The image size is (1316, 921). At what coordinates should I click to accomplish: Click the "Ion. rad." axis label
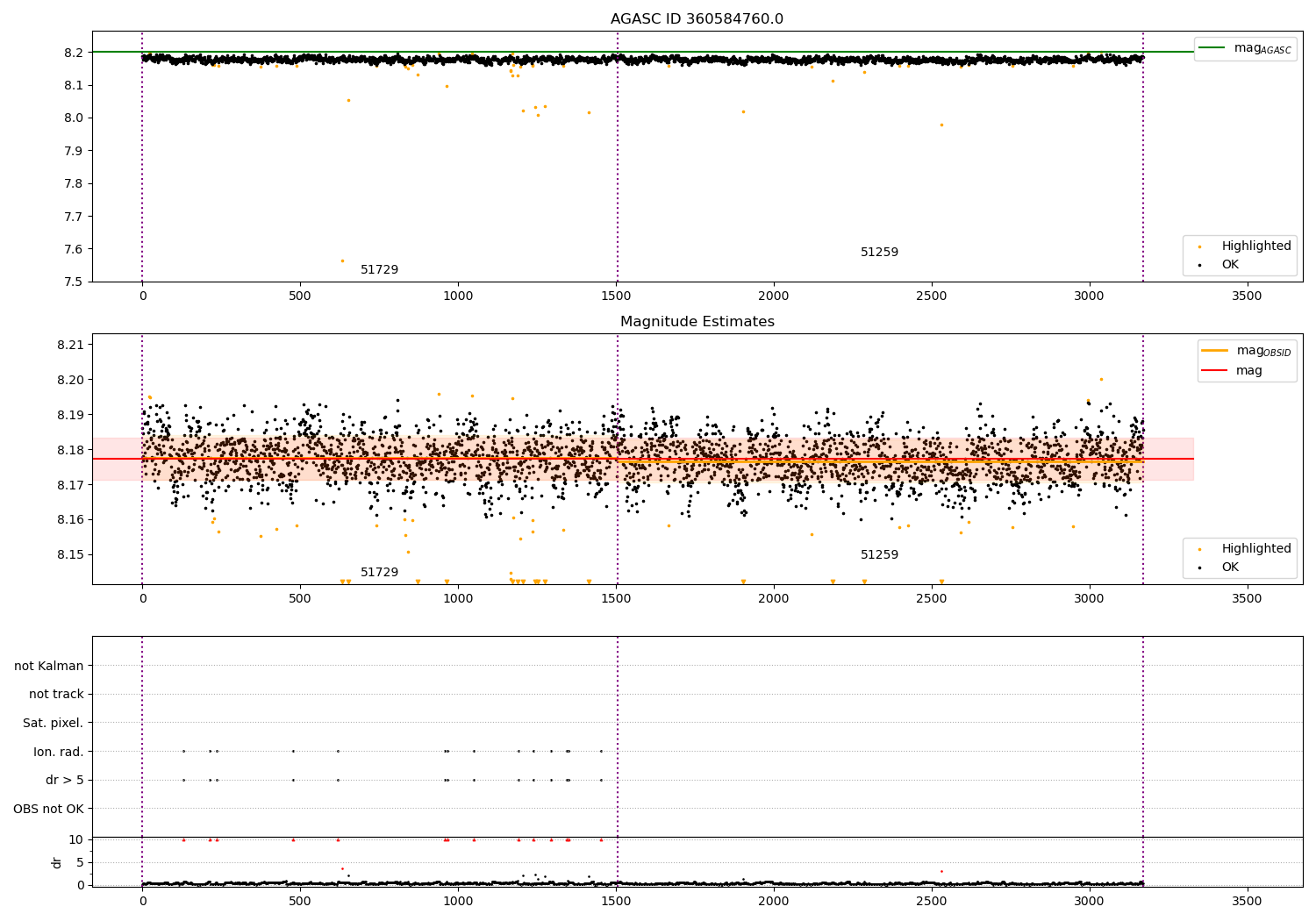pos(59,753)
